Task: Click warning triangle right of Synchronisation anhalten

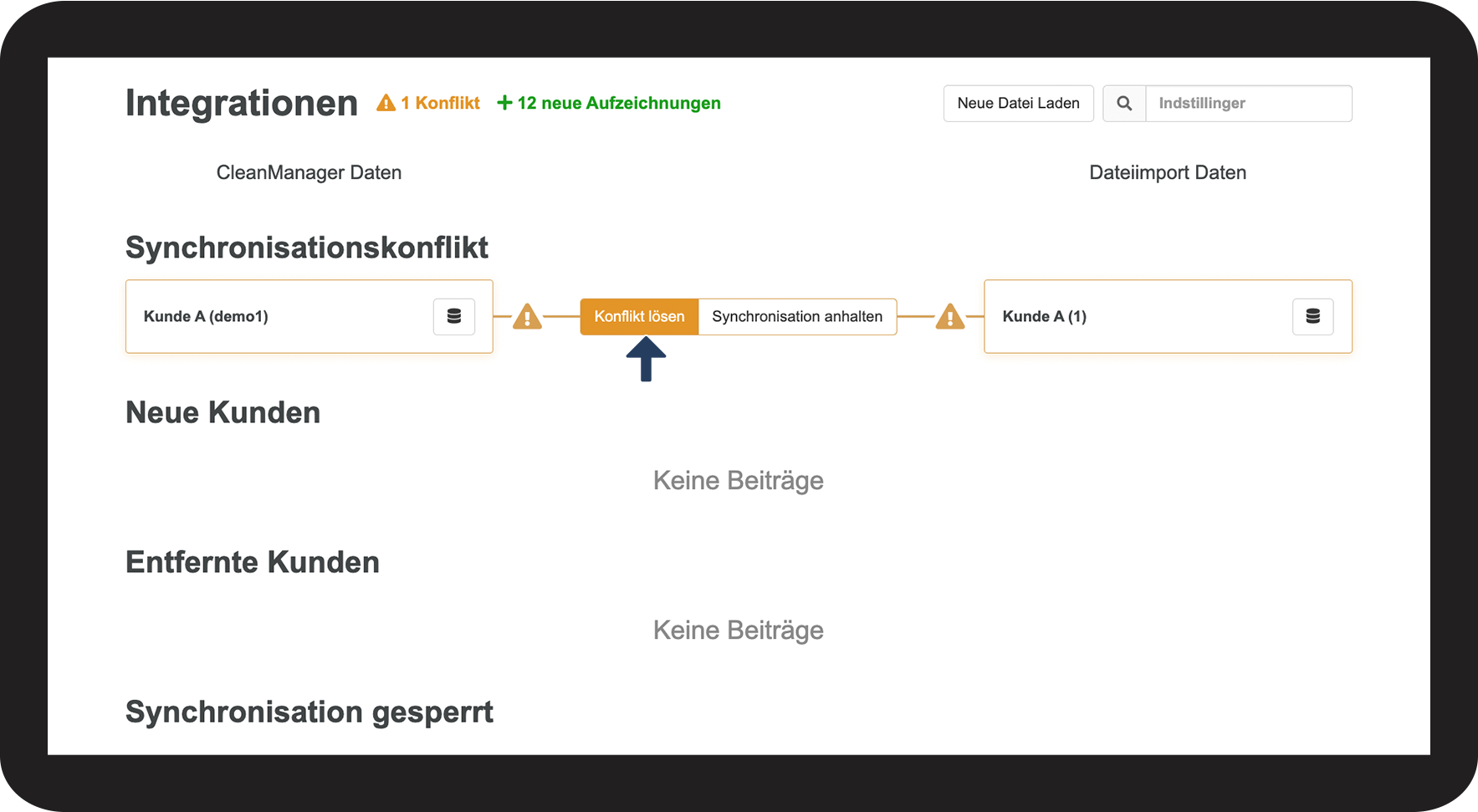Action: (x=950, y=317)
